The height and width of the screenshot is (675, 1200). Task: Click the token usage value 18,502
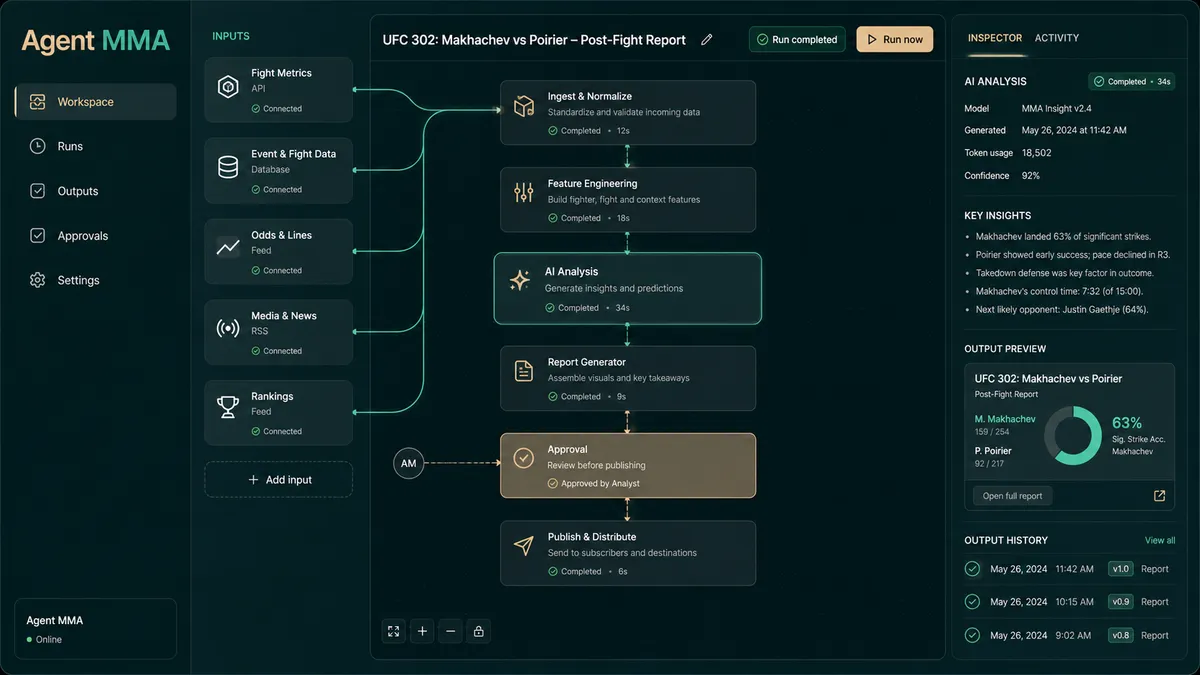1036,153
